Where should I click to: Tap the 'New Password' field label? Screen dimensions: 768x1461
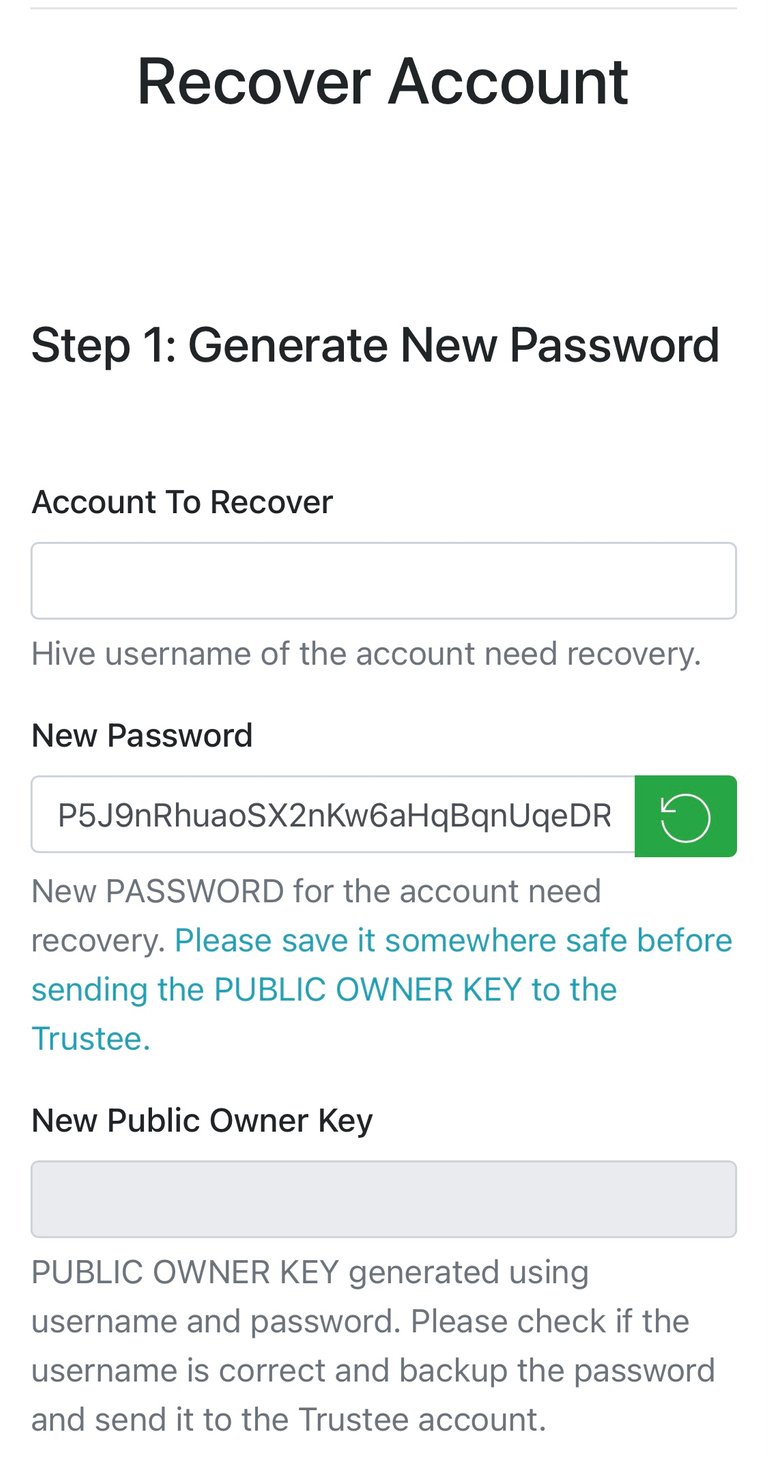[x=142, y=736]
